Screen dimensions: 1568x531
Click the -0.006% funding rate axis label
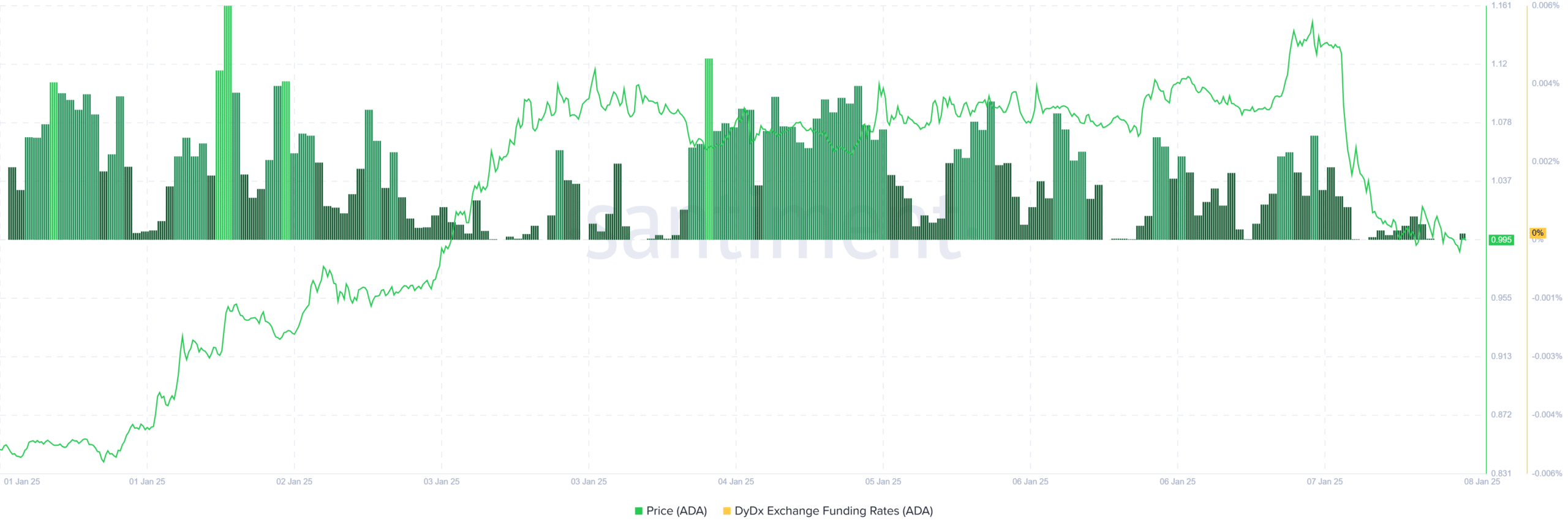(x=1547, y=473)
